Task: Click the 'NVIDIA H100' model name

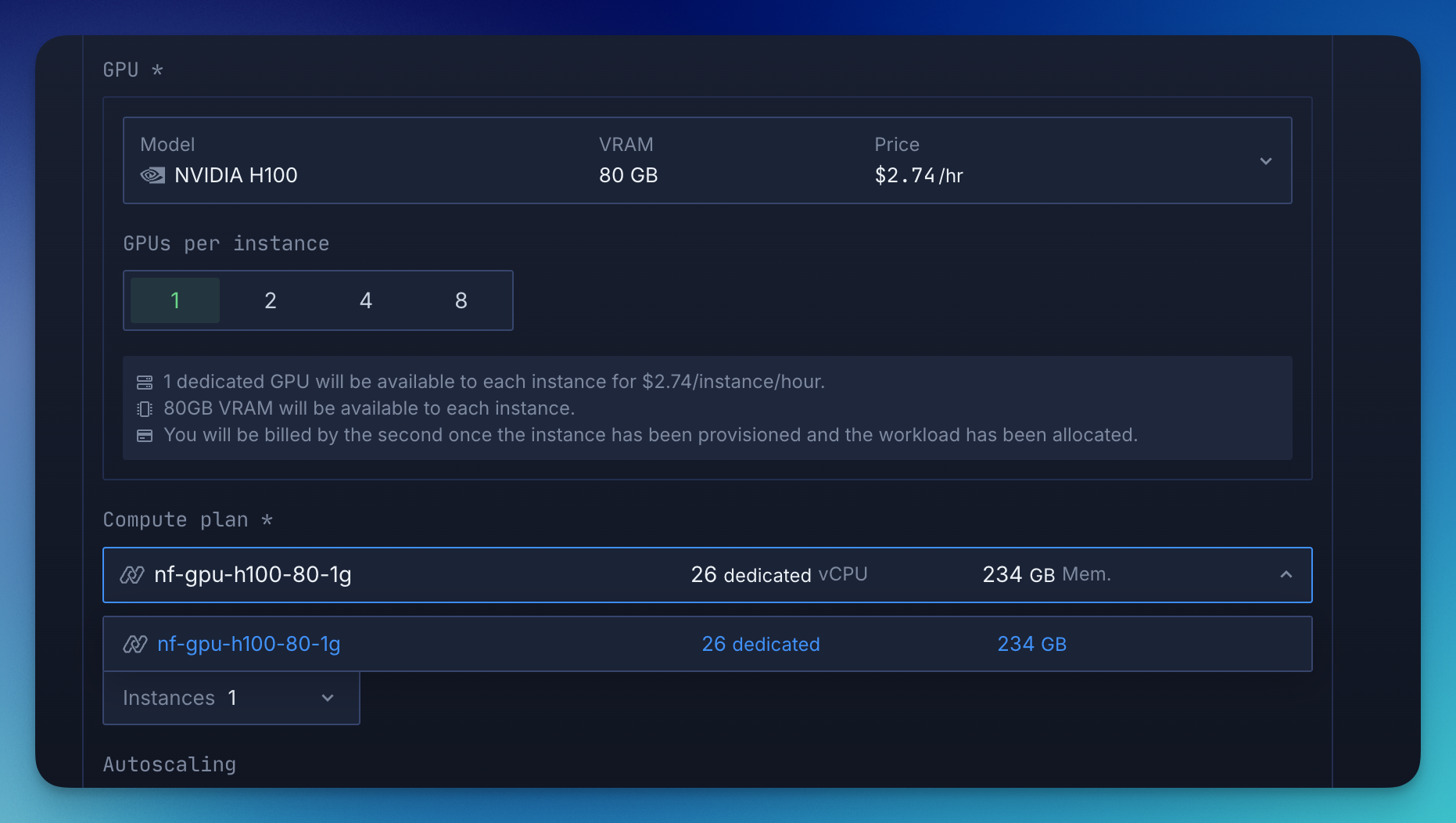Action: pos(236,175)
